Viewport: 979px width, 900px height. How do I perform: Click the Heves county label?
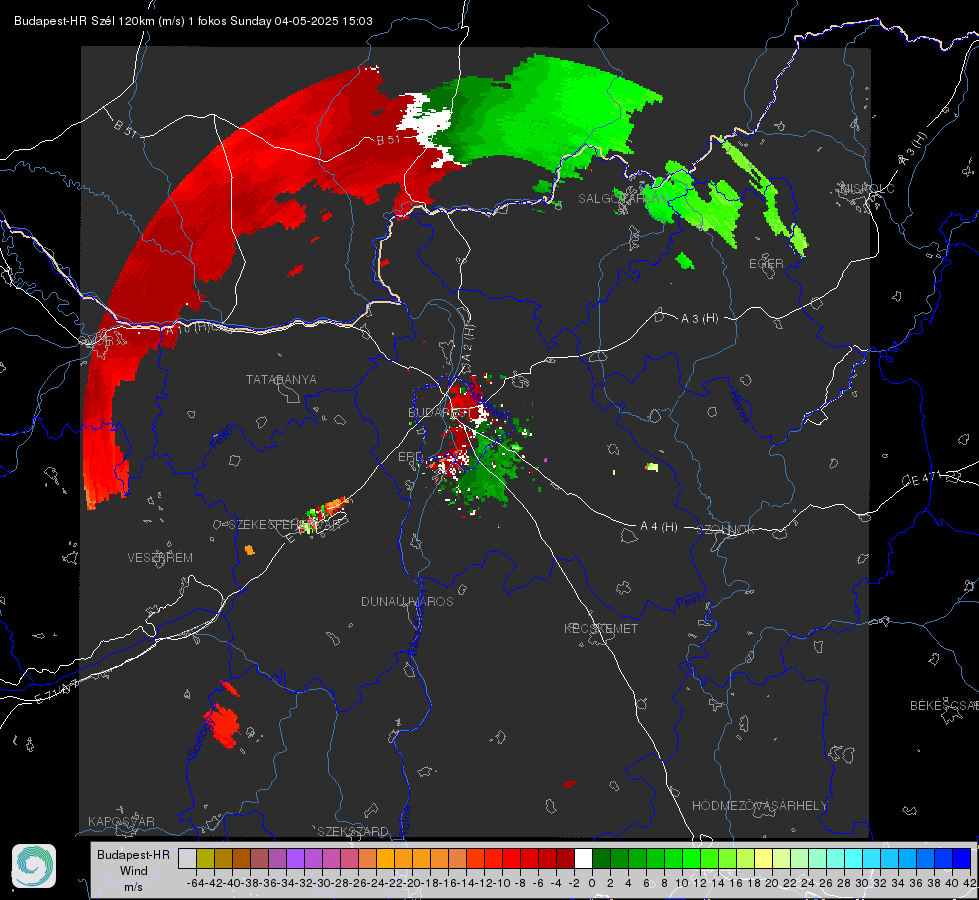click(739, 407)
